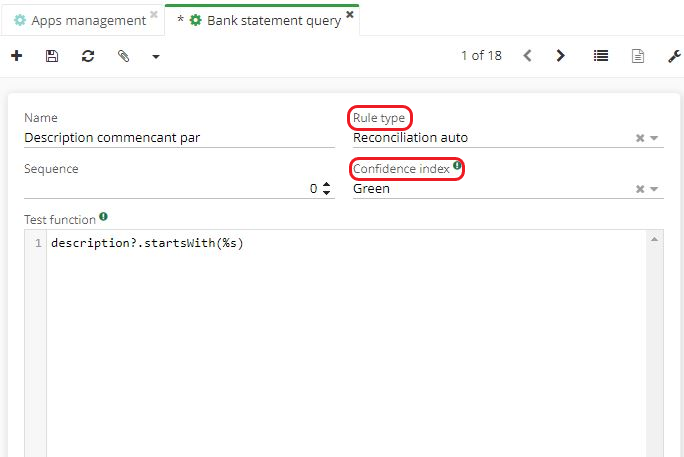Clear the Confidence index value

click(x=640, y=189)
